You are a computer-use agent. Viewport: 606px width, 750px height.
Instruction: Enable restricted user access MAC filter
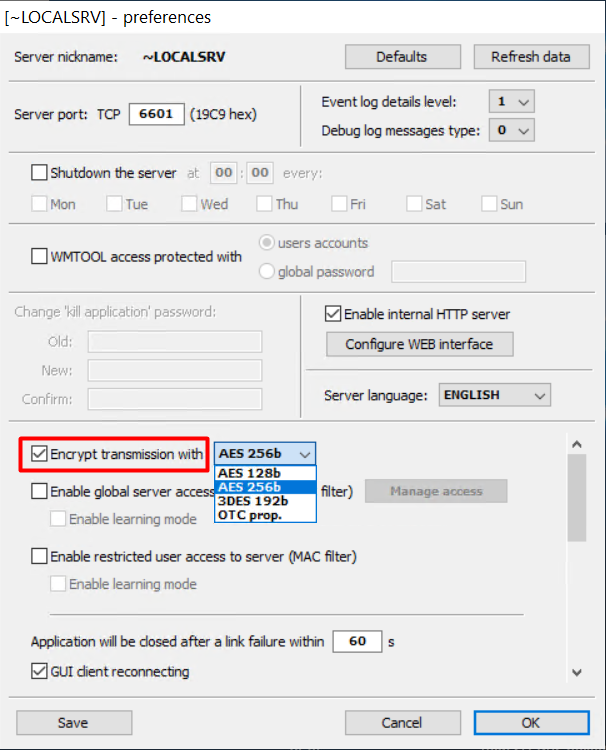click(x=40, y=556)
